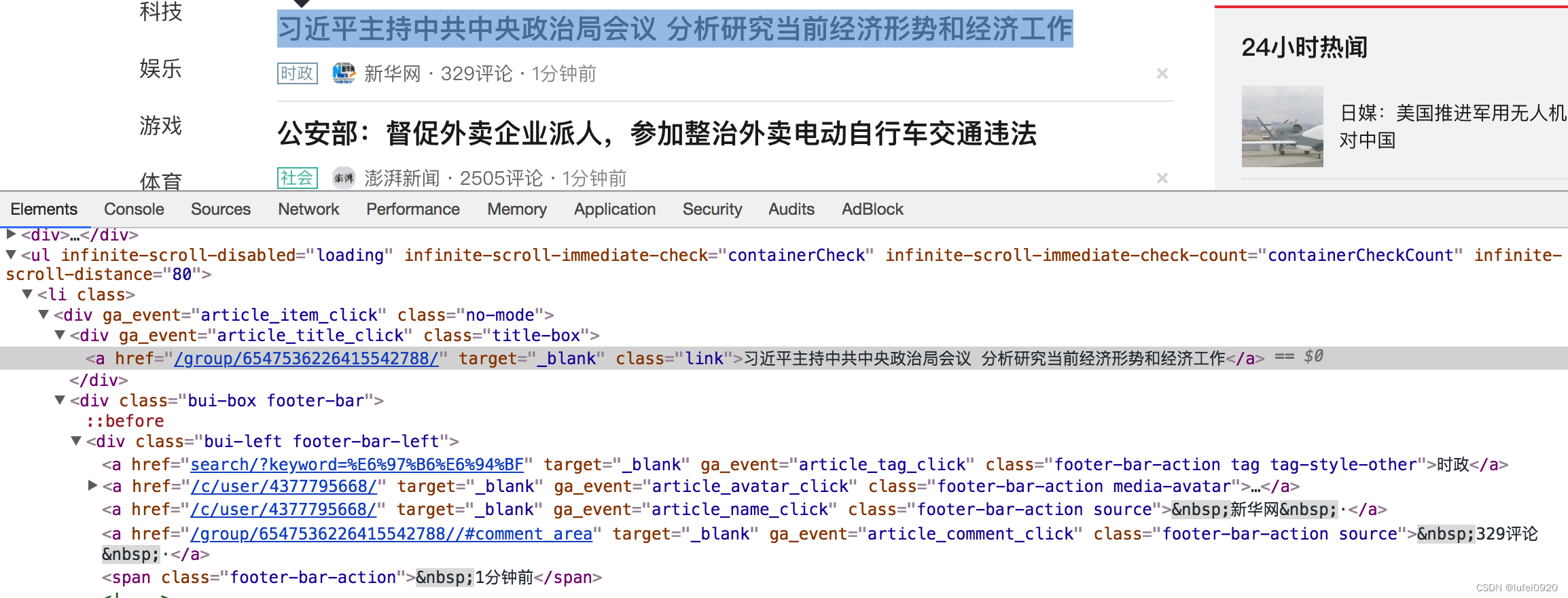The height and width of the screenshot is (598, 1568).
Task: Click the "loading" attribute value
Action: 350,255
